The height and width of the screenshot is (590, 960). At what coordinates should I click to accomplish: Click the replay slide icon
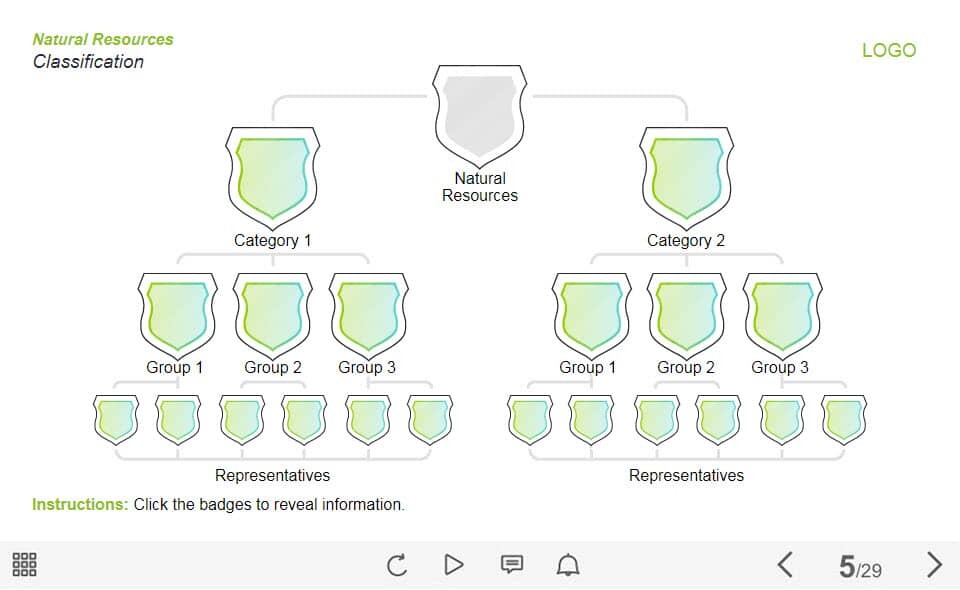pos(397,565)
